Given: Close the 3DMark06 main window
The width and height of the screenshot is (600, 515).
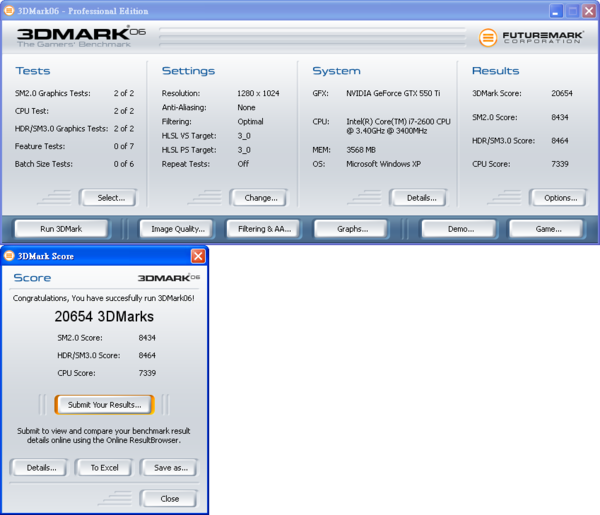Looking at the screenshot, I should coord(589,11).
